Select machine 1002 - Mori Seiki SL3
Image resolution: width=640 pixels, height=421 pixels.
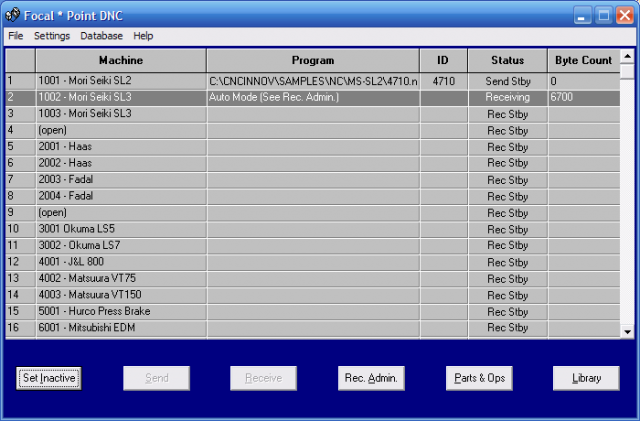[121, 98]
